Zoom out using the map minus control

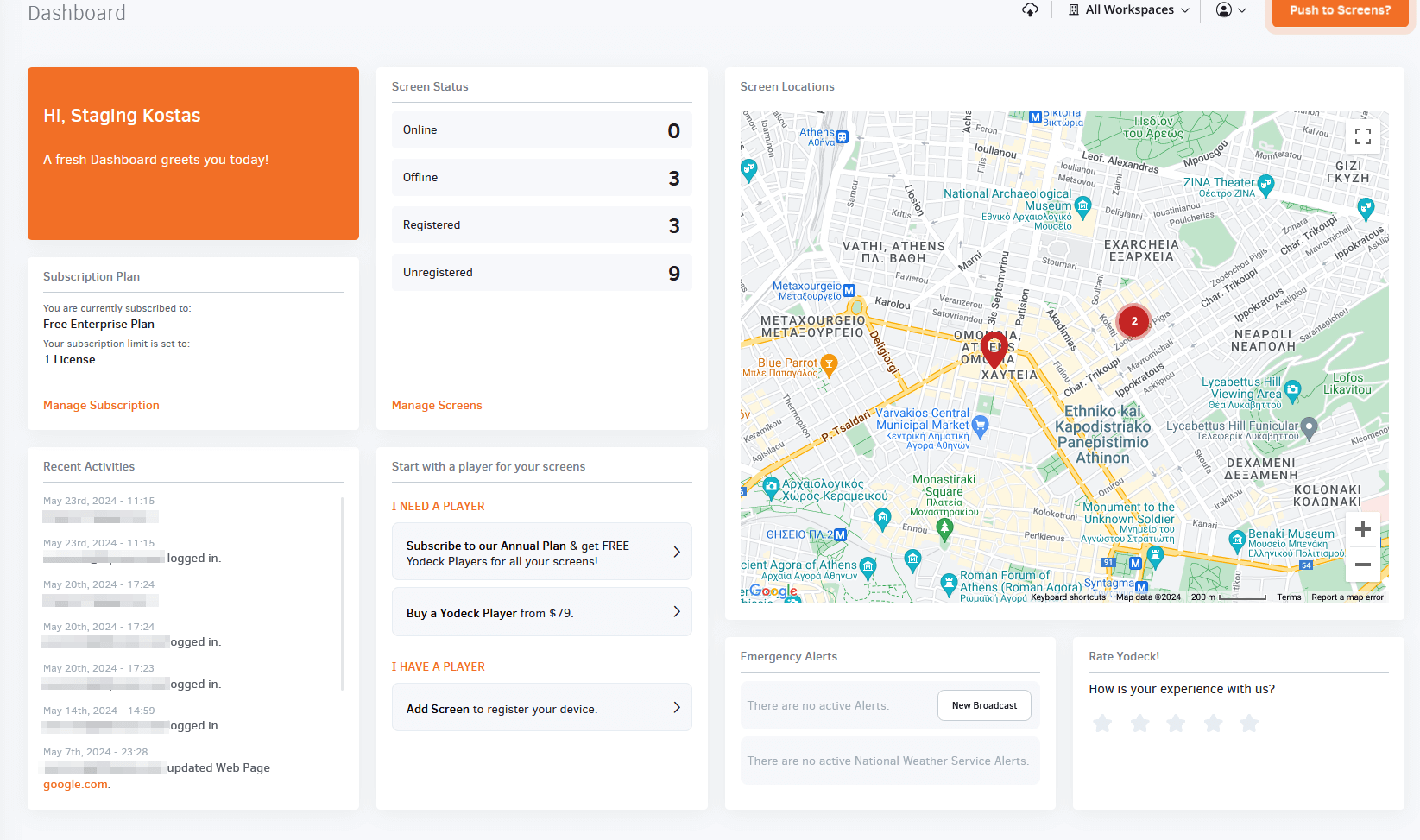pos(1363,565)
